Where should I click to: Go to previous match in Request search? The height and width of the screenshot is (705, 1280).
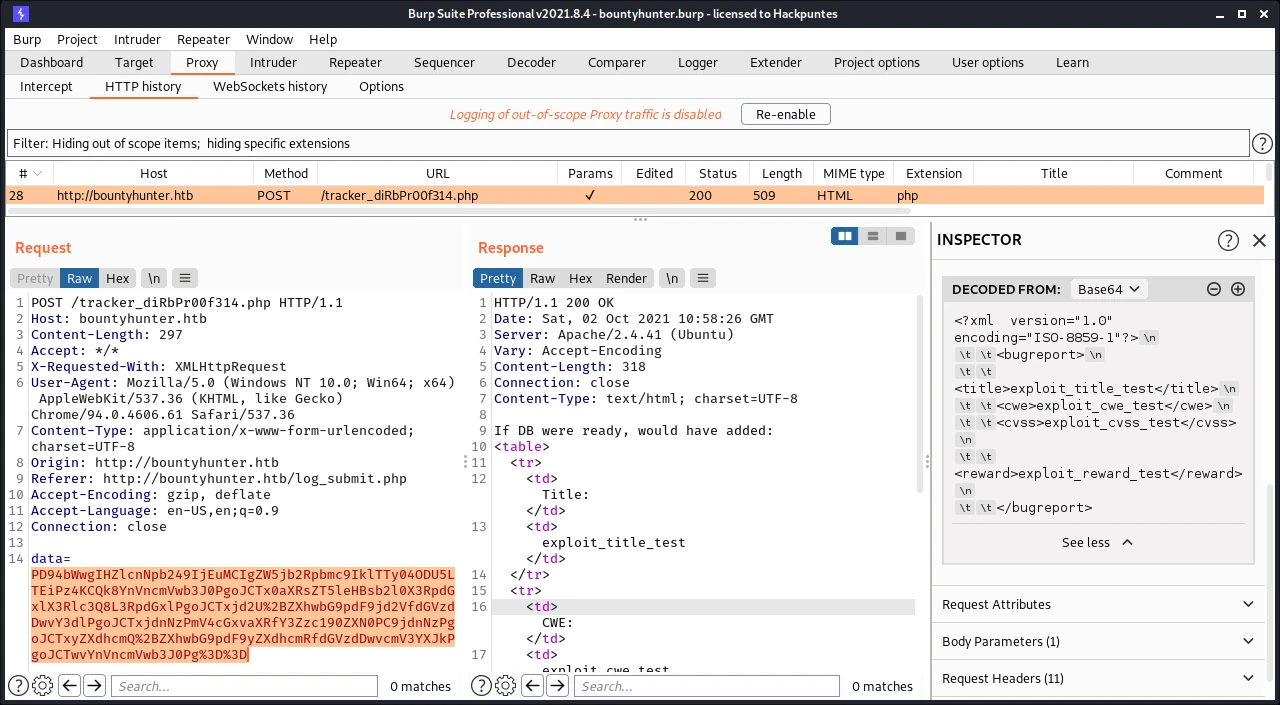(69, 686)
